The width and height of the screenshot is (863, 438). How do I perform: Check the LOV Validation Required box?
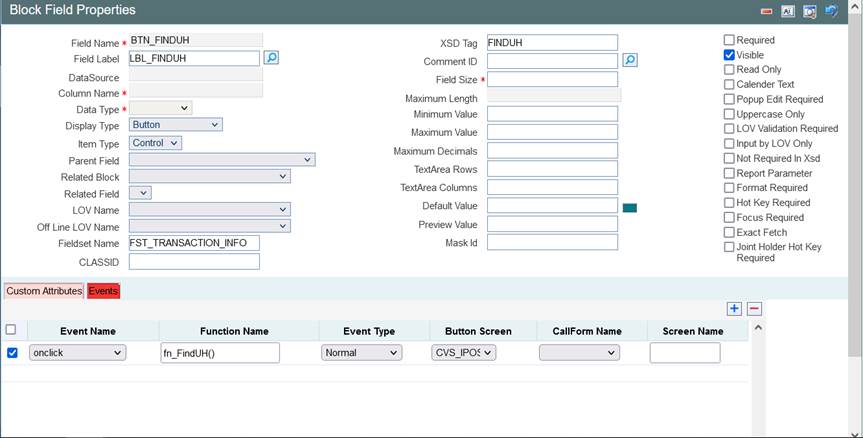(x=729, y=128)
